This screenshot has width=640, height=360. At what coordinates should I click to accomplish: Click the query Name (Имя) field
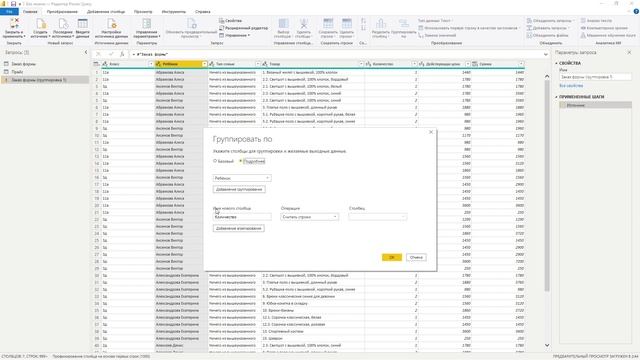click(x=595, y=77)
